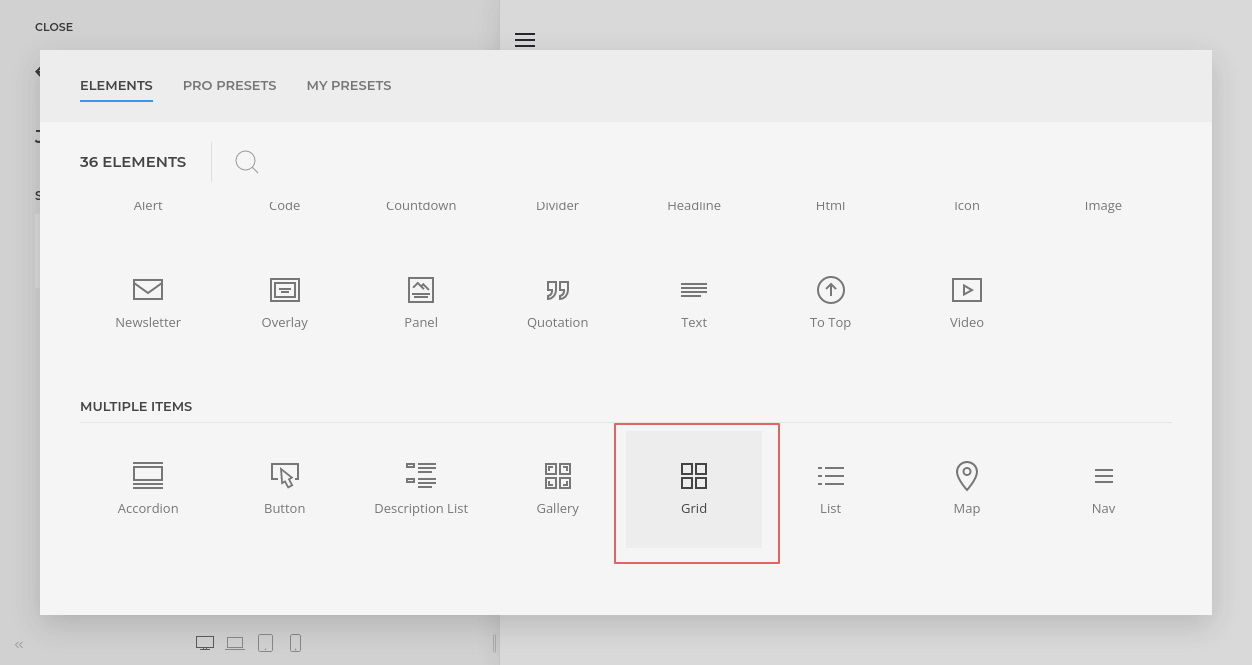Click the Icon element label
The image size is (1252, 665).
(x=967, y=206)
